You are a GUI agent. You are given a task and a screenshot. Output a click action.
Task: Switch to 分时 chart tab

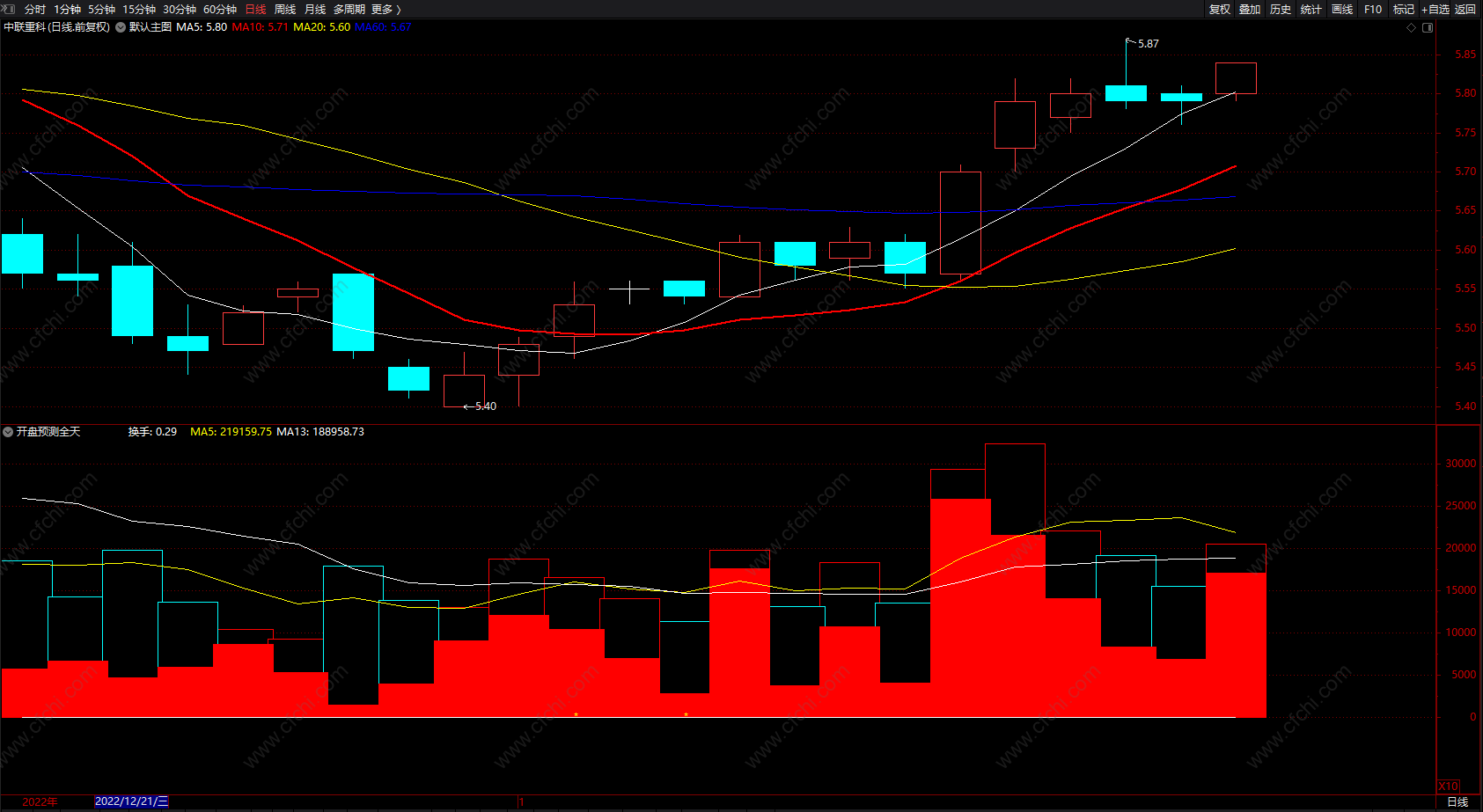[35, 9]
